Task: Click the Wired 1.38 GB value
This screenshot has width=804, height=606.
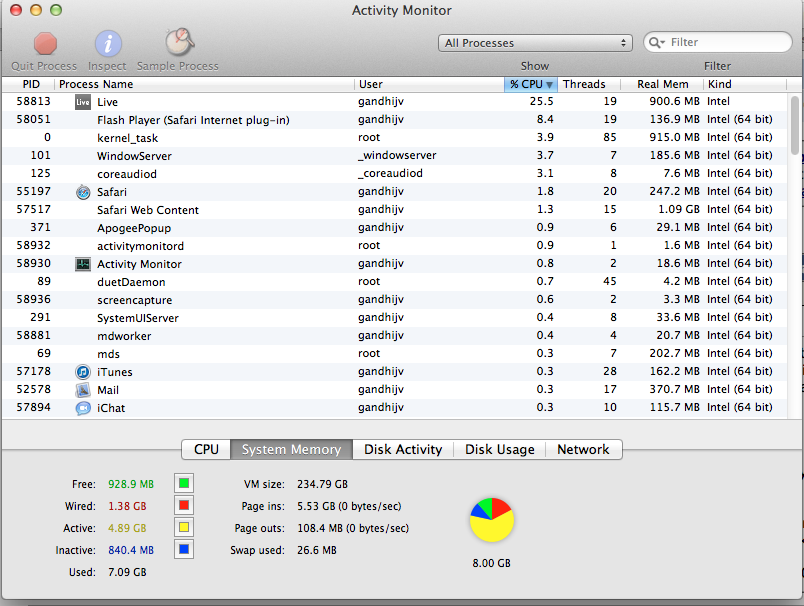Action: (127, 506)
